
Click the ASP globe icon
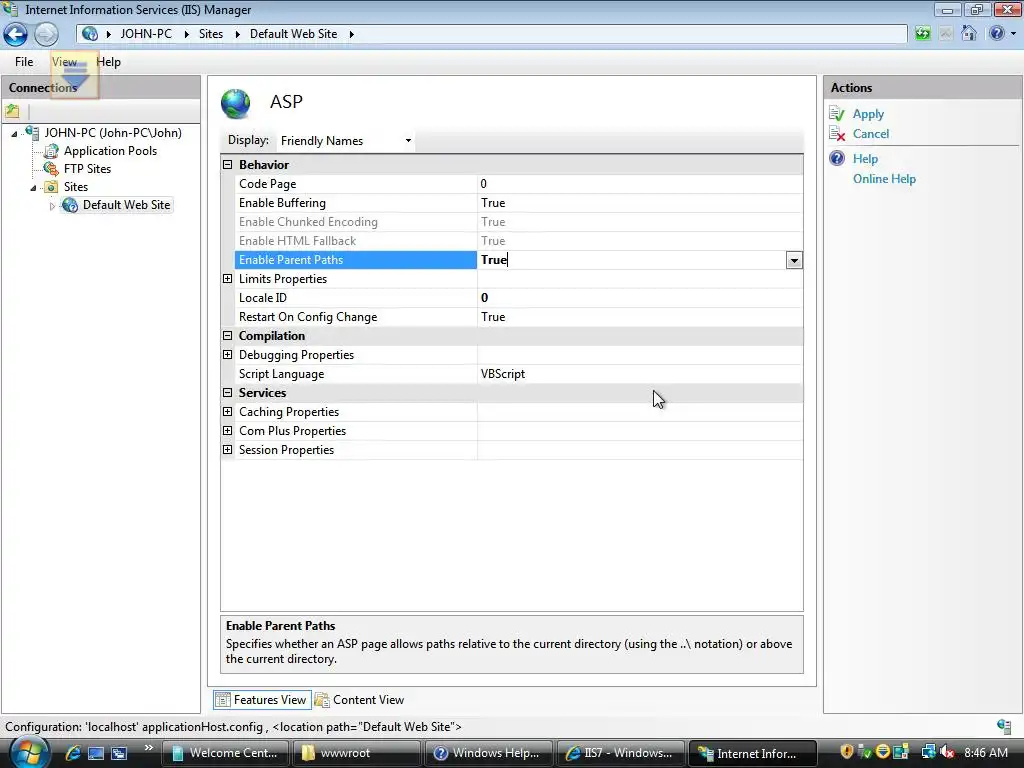click(x=236, y=103)
